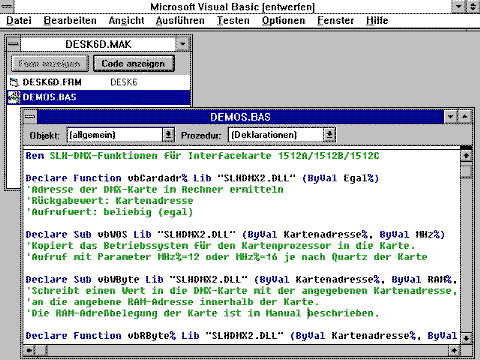480x360 pixels.
Task: Restore the Microsoft Visual Basic window
Action: (x=473, y=6)
